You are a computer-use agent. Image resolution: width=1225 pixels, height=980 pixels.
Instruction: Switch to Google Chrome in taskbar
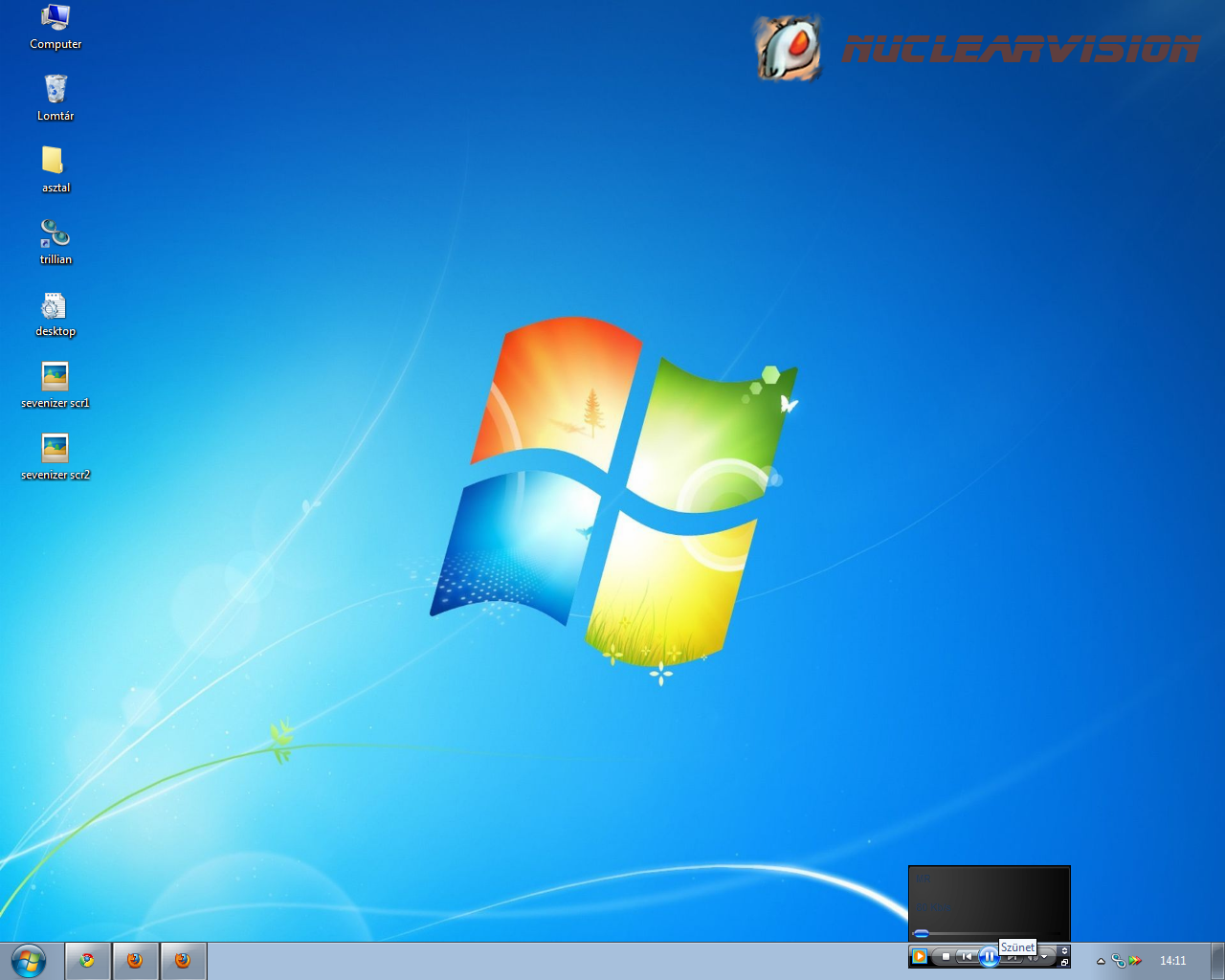click(x=87, y=960)
